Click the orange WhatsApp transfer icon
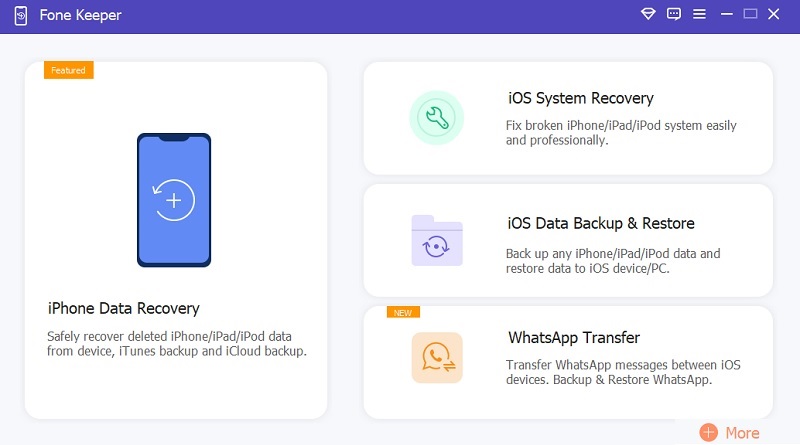The width and height of the screenshot is (800, 445). pos(437,358)
